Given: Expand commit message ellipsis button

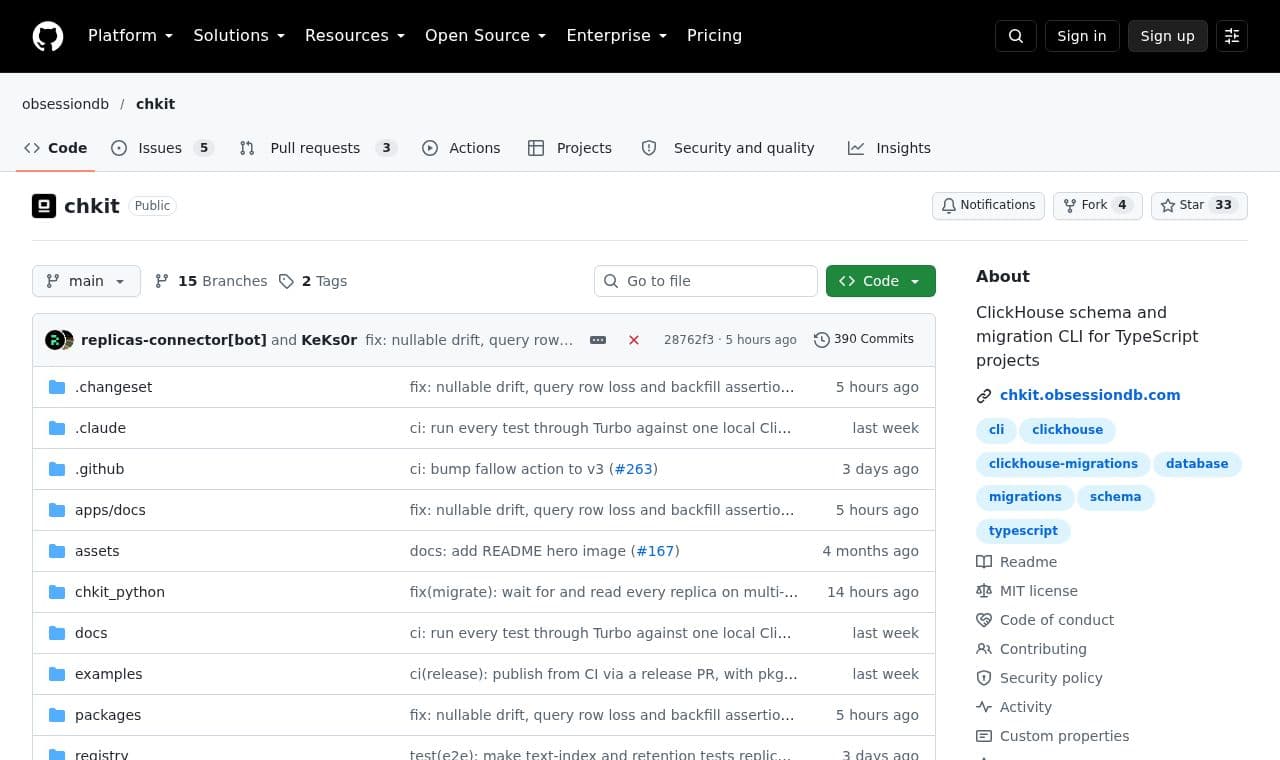Looking at the screenshot, I should (598, 340).
